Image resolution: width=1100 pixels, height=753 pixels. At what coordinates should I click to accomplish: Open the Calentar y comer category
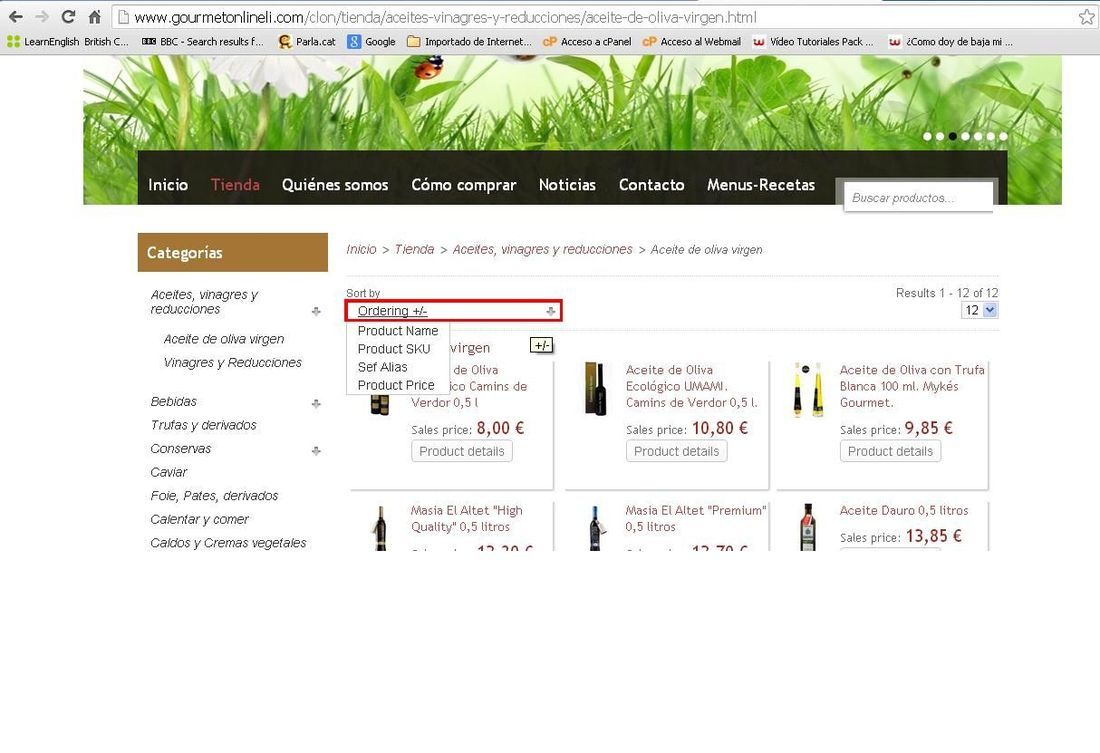(x=199, y=519)
